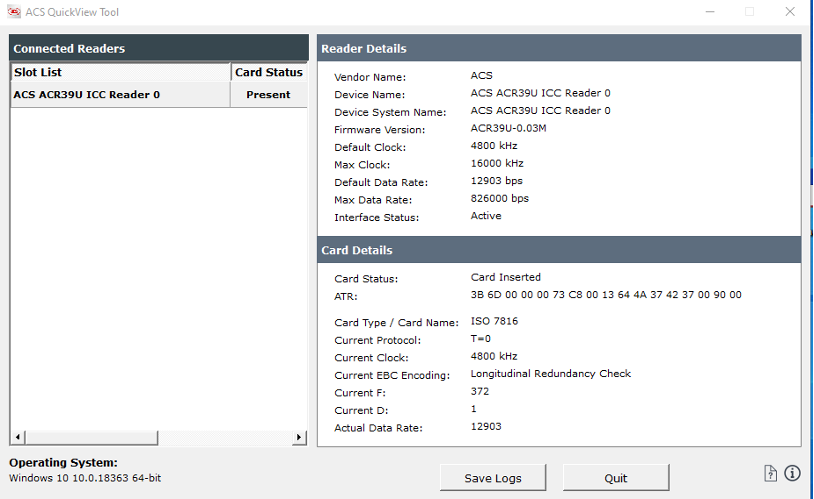This screenshot has width=814, height=499.
Task: Click the horizontal scrollbar thumb
Action: point(91,437)
